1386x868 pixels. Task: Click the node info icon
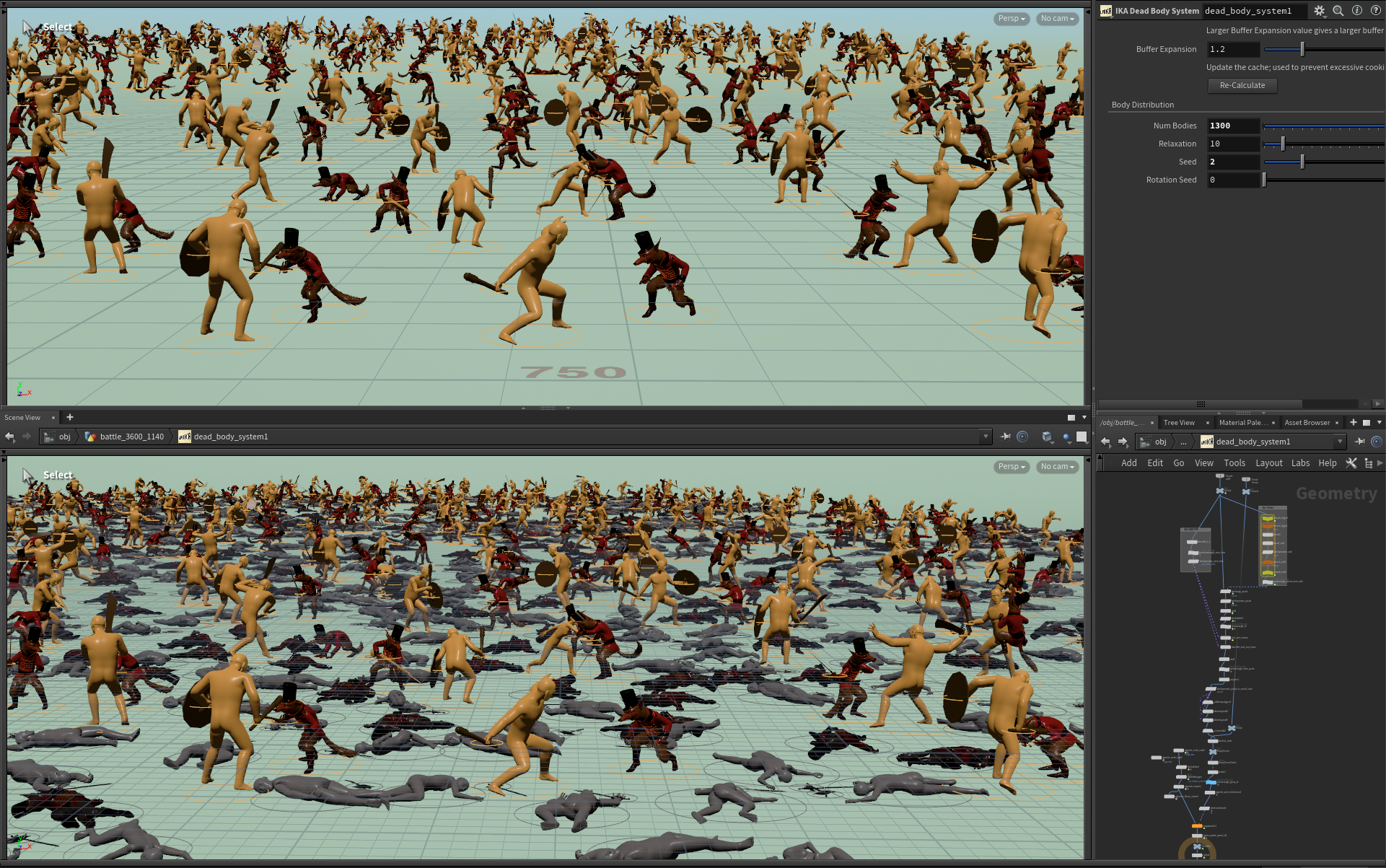(x=1356, y=11)
